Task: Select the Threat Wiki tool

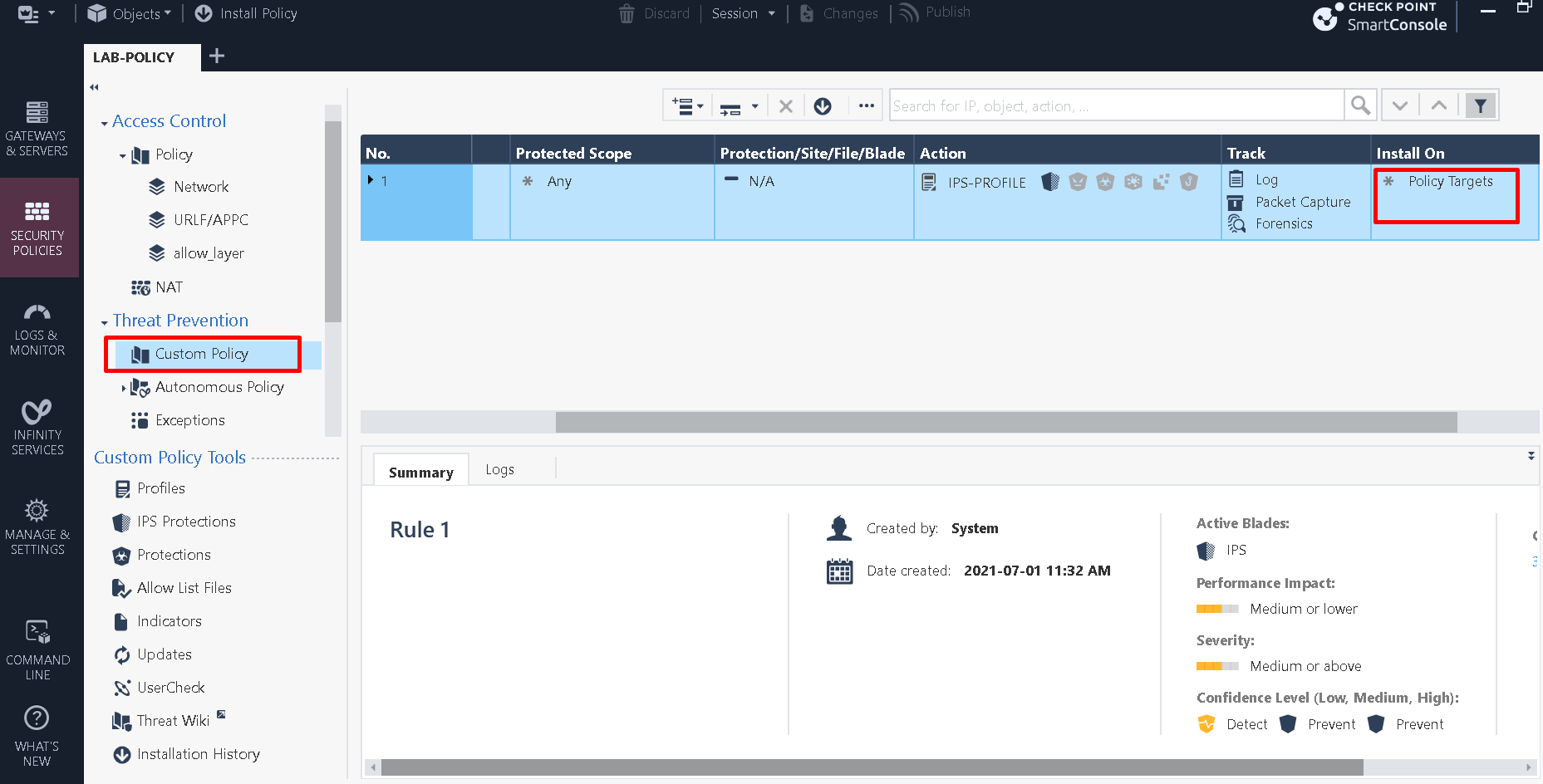Action: (172, 720)
